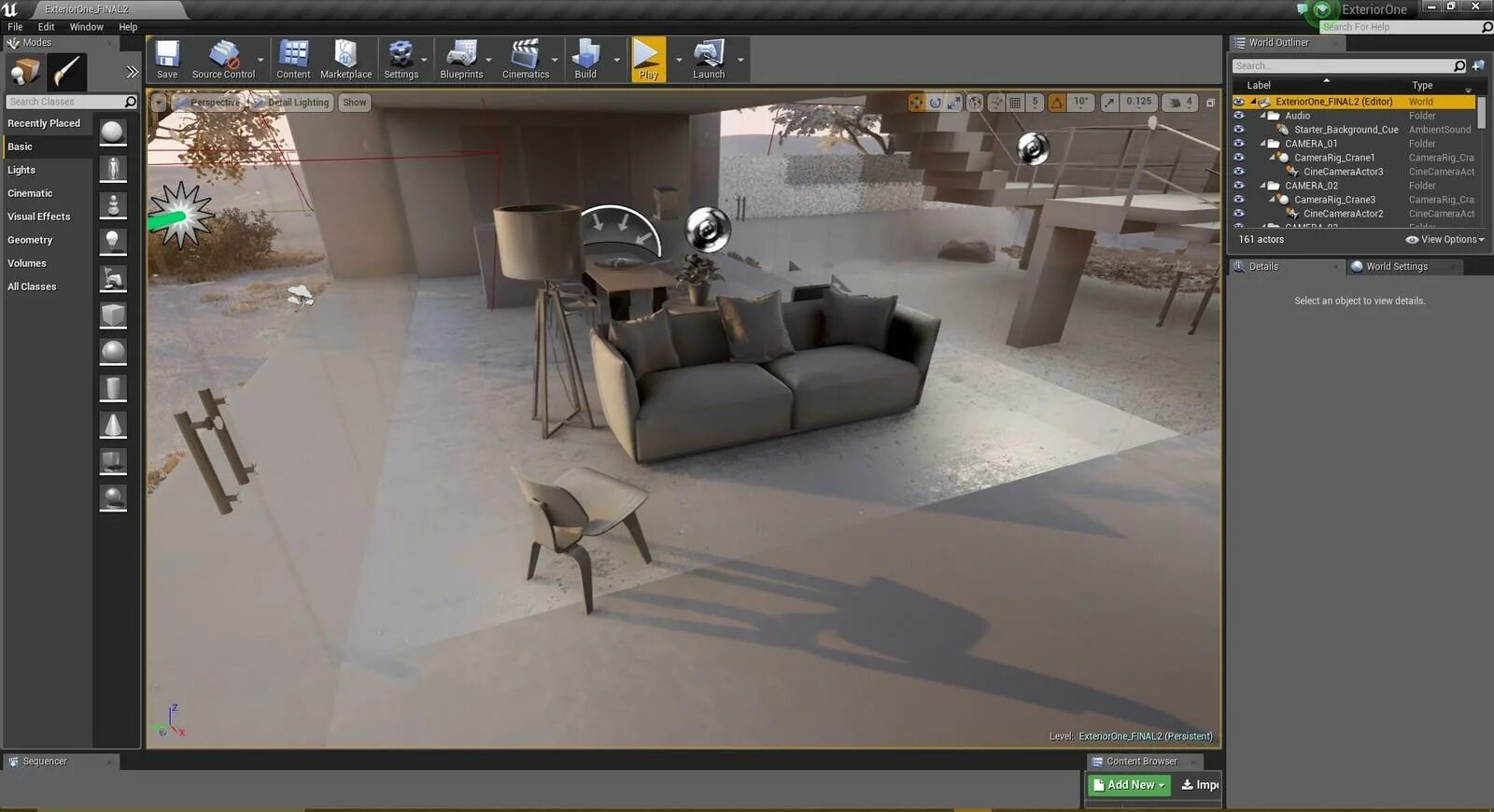Start Play in editor

pyautogui.click(x=648, y=60)
